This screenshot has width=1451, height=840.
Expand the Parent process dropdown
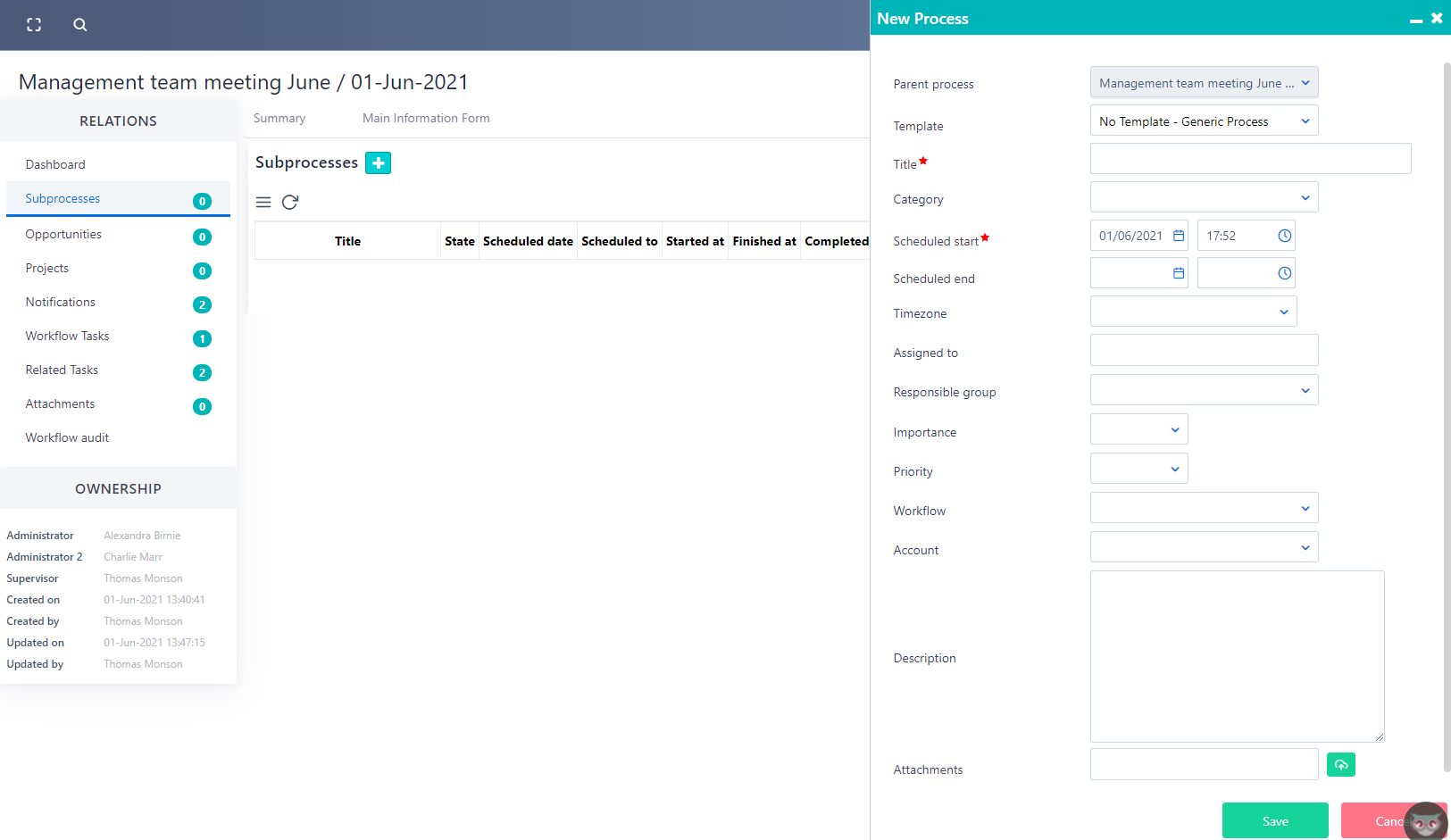pyautogui.click(x=1205, y=83)
